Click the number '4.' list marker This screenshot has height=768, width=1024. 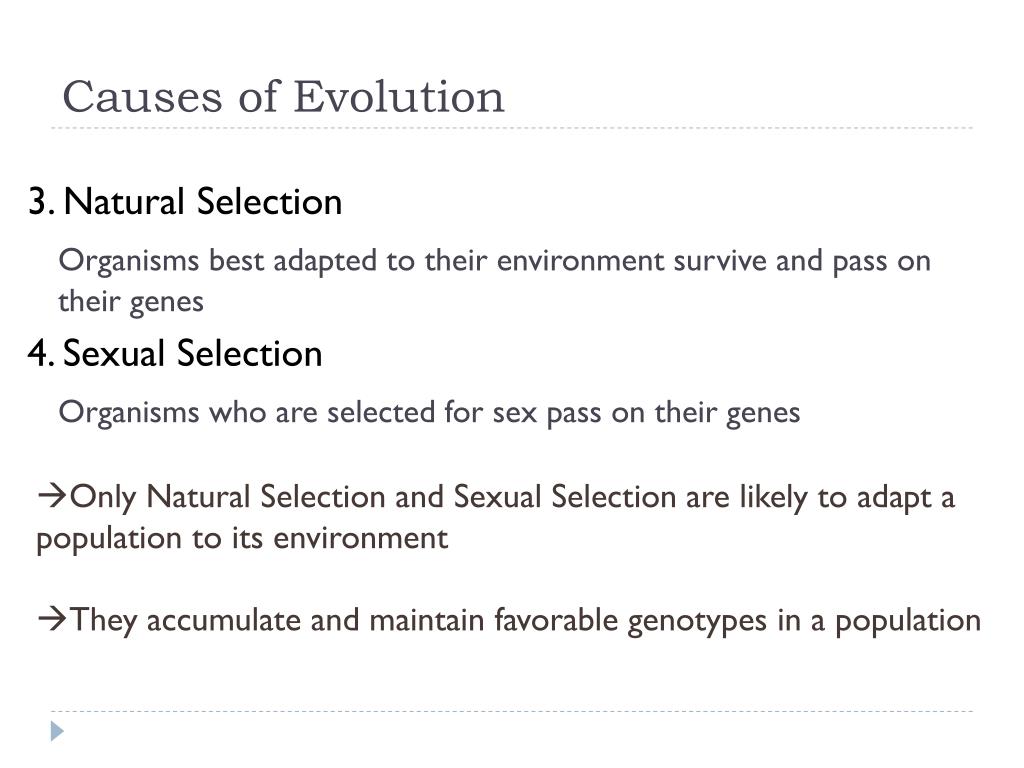(x=40, y=353)
